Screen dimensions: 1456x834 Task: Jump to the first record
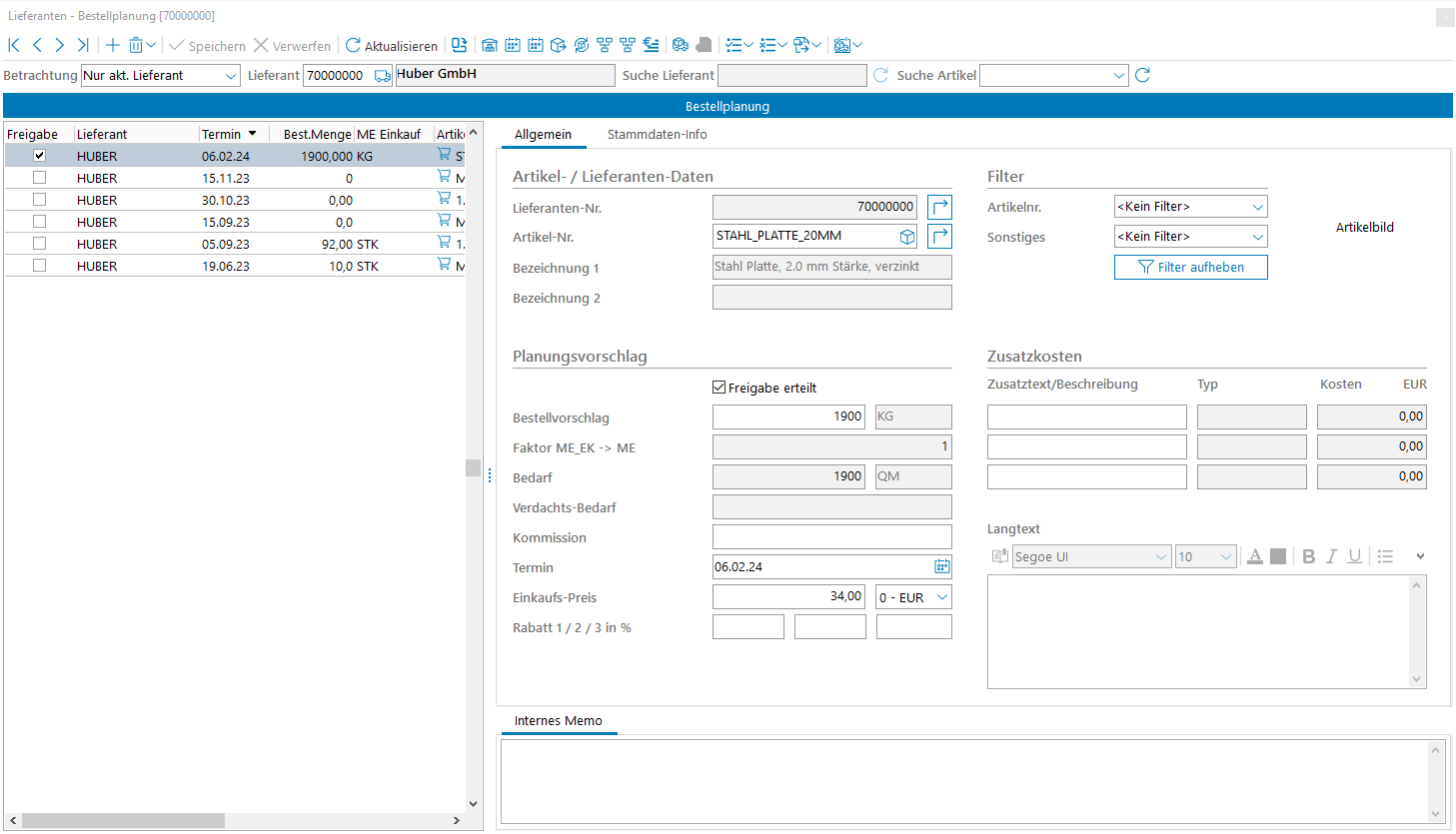pos(14,45)
